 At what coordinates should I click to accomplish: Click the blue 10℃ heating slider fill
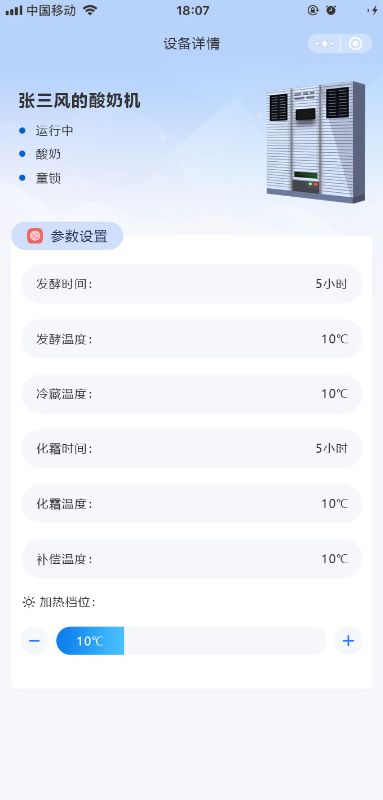tap(90, 641)
